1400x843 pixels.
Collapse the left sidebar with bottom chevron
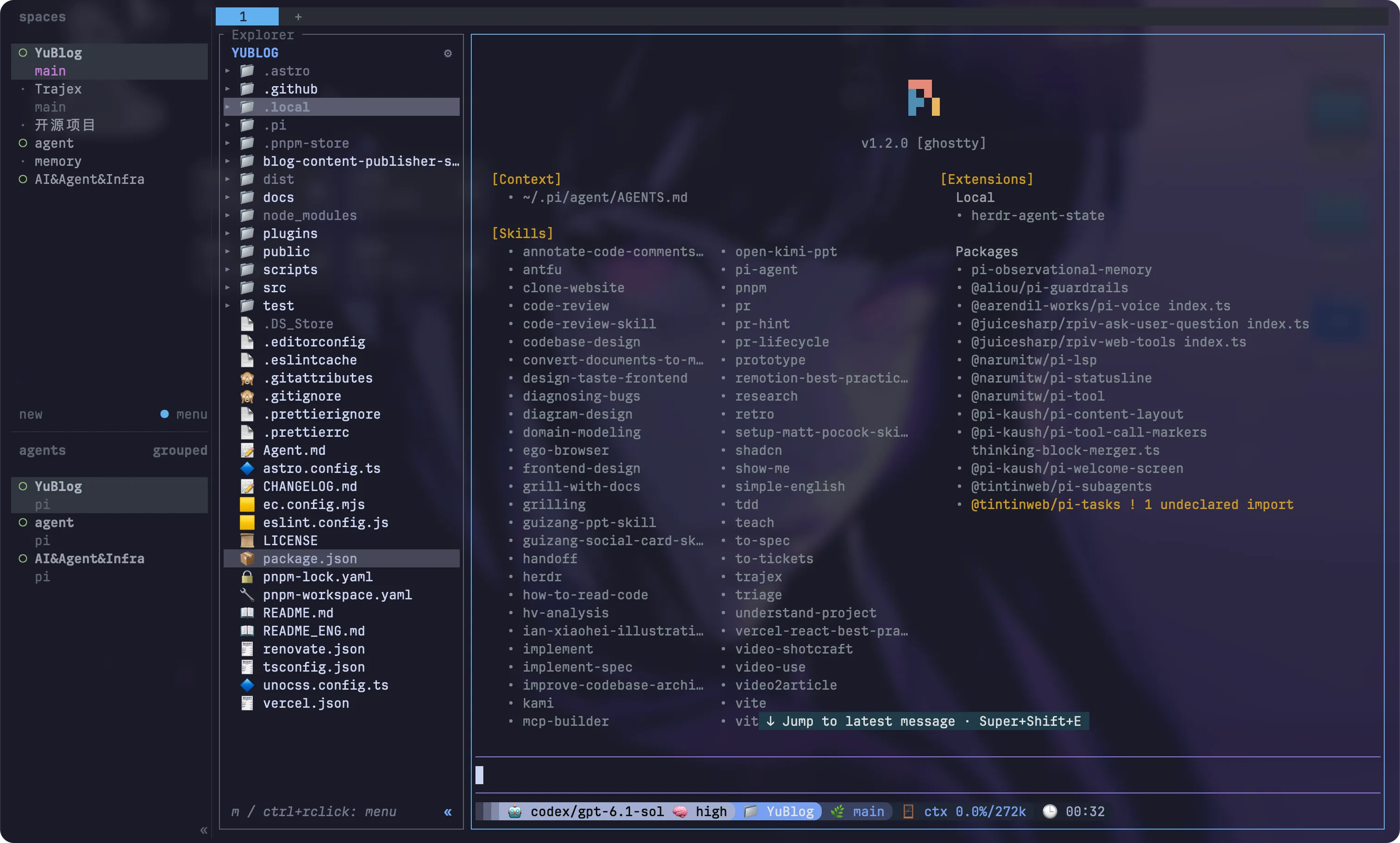(204, 830)
